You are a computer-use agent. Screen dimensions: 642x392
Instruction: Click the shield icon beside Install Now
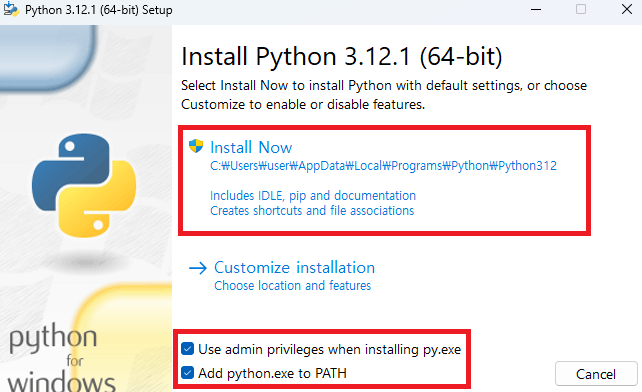pyautogui.click(x=196, y=146)
